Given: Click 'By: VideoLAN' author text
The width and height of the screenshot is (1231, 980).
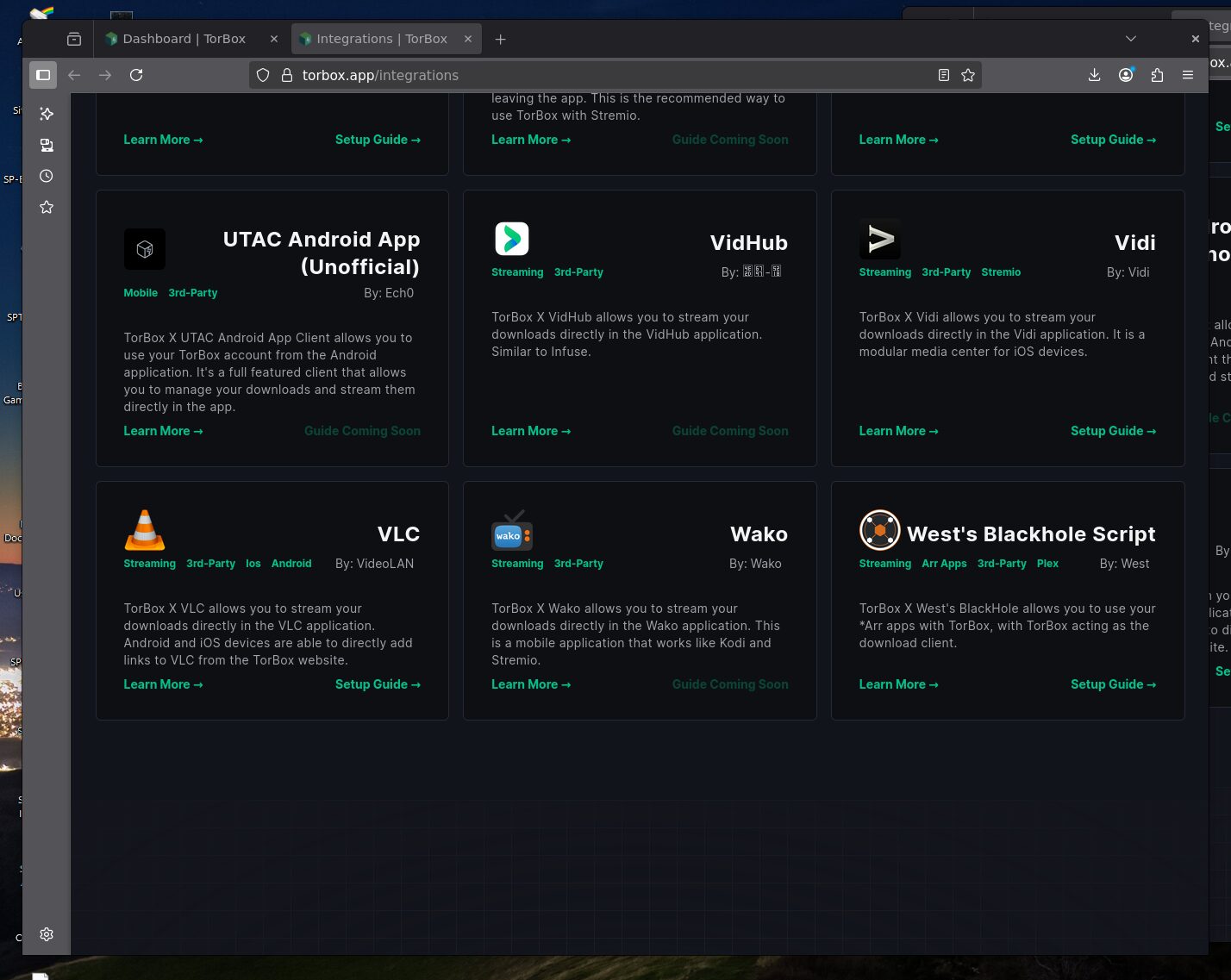Looking at the screenshot, I should [374, 564].
